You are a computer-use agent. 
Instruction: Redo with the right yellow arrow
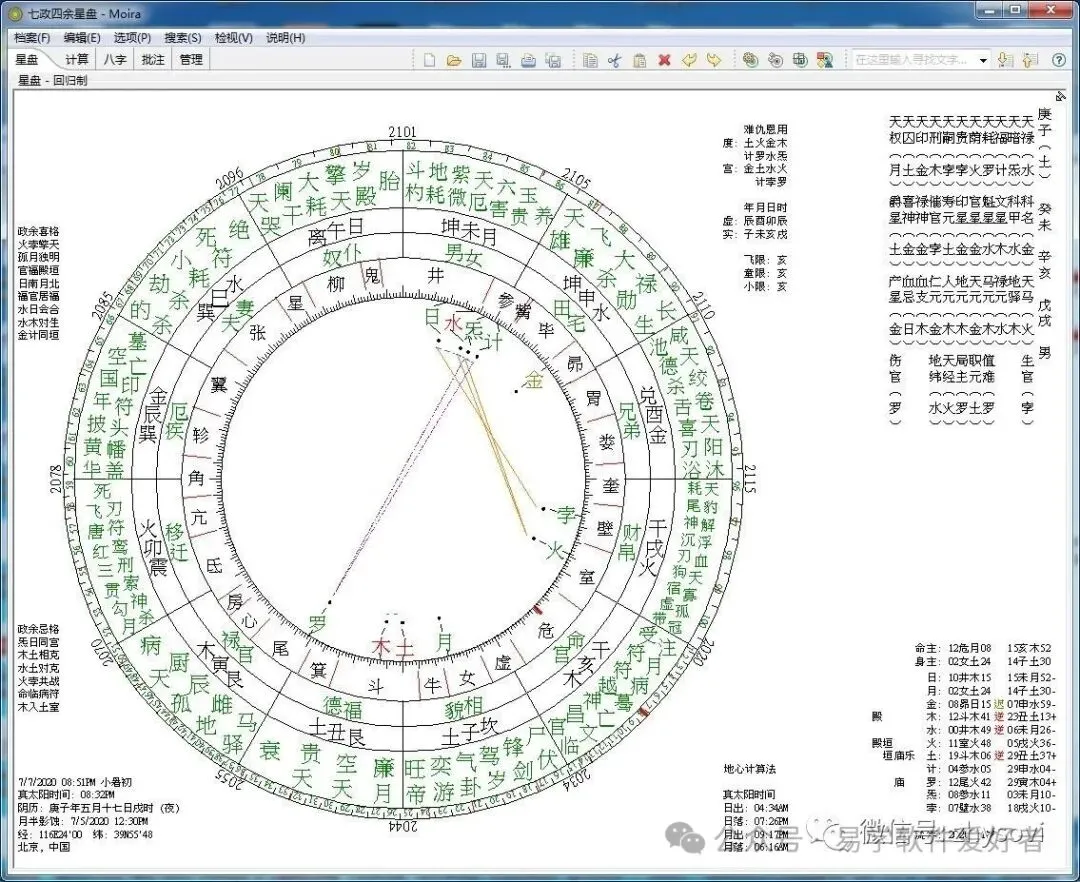(x=714, y=60)
